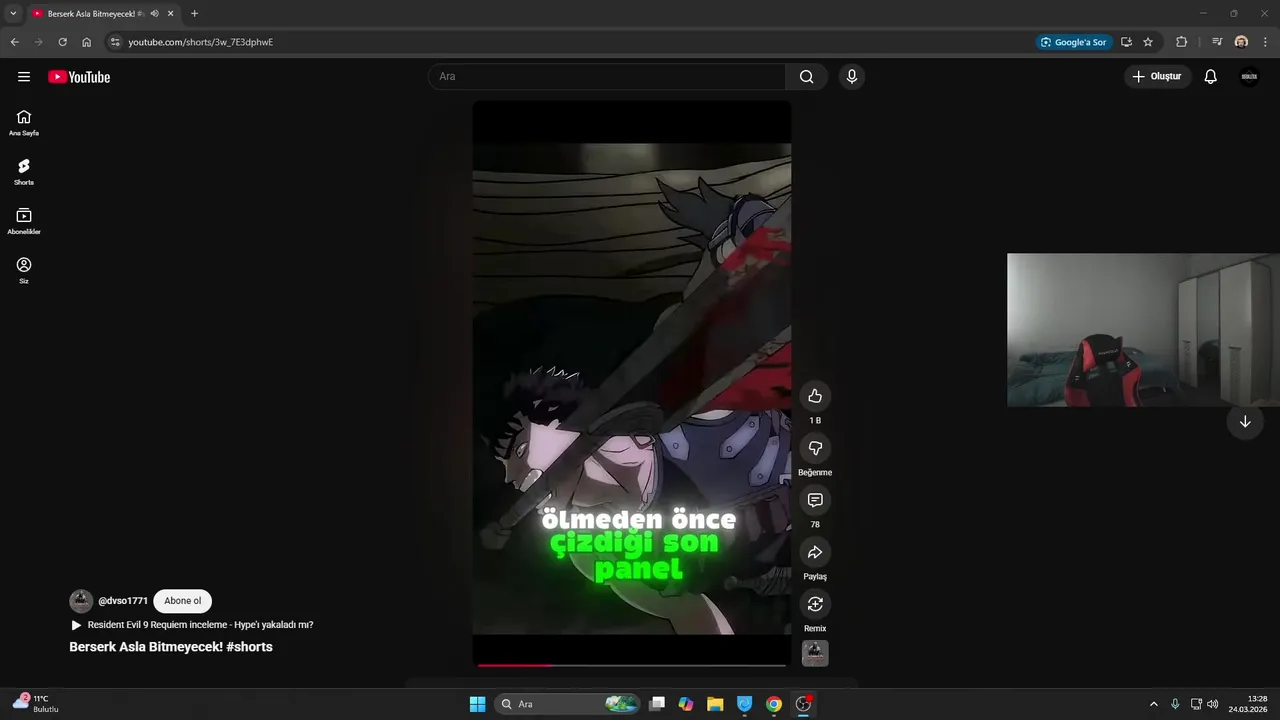The width and height of the screenshot is (1280, 720).
Task: Open taskbar volume speaker icon
Action: (x=1212, y=704)
